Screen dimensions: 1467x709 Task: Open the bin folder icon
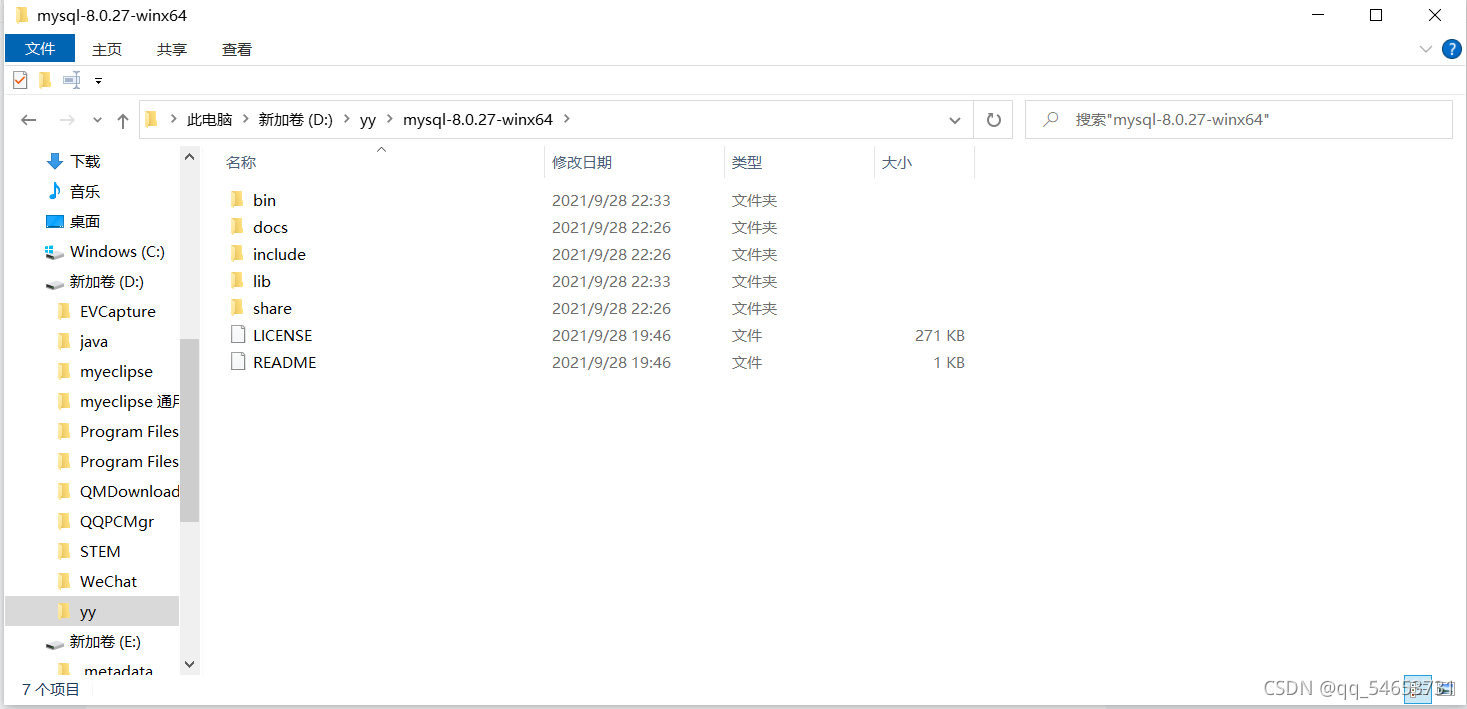(x=237, y=200)
